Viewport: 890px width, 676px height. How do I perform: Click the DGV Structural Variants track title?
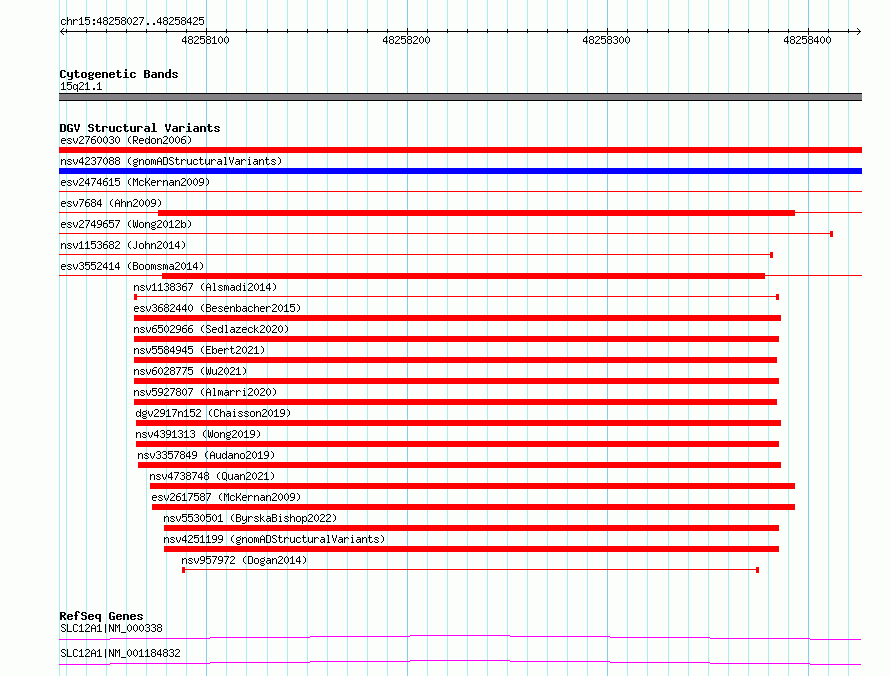pos(140,128)
